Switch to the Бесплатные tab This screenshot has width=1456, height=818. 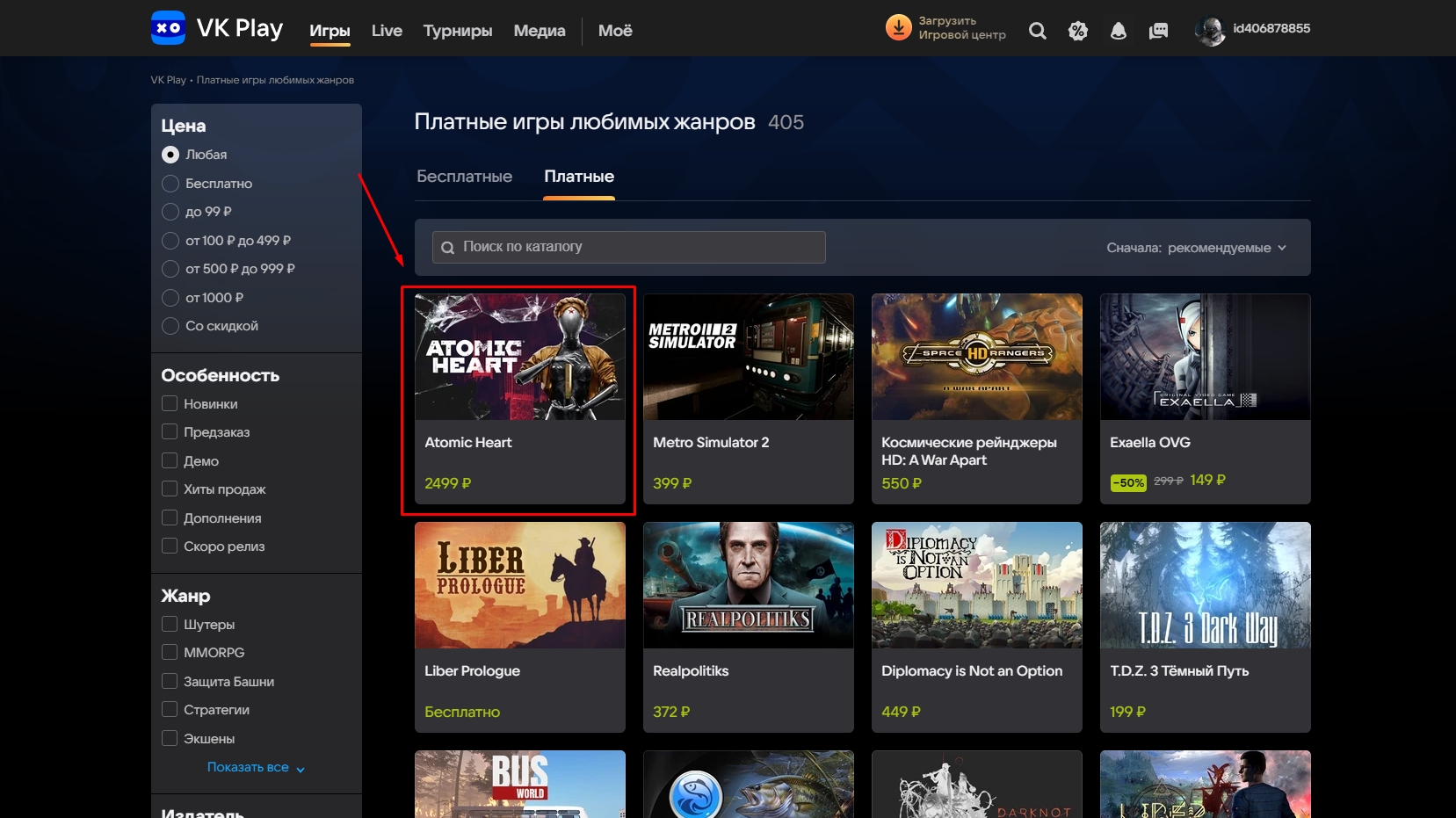pos(464,177)
